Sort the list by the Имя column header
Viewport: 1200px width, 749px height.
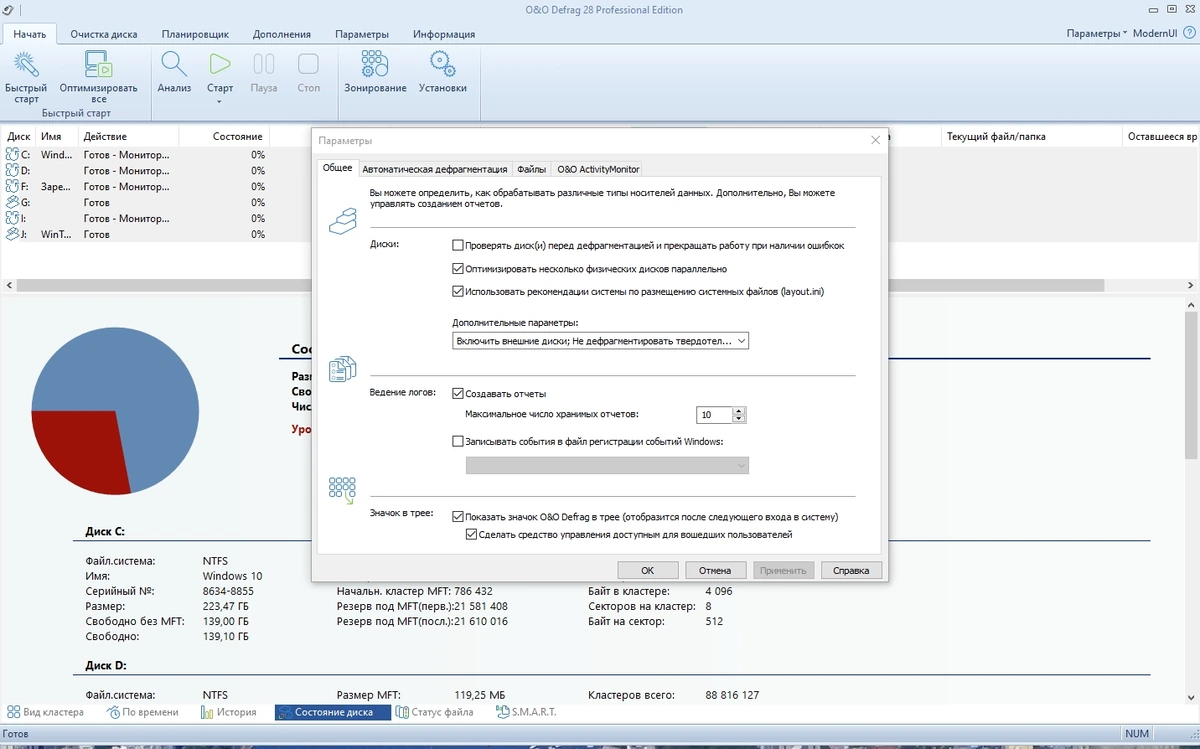(57, 136)
